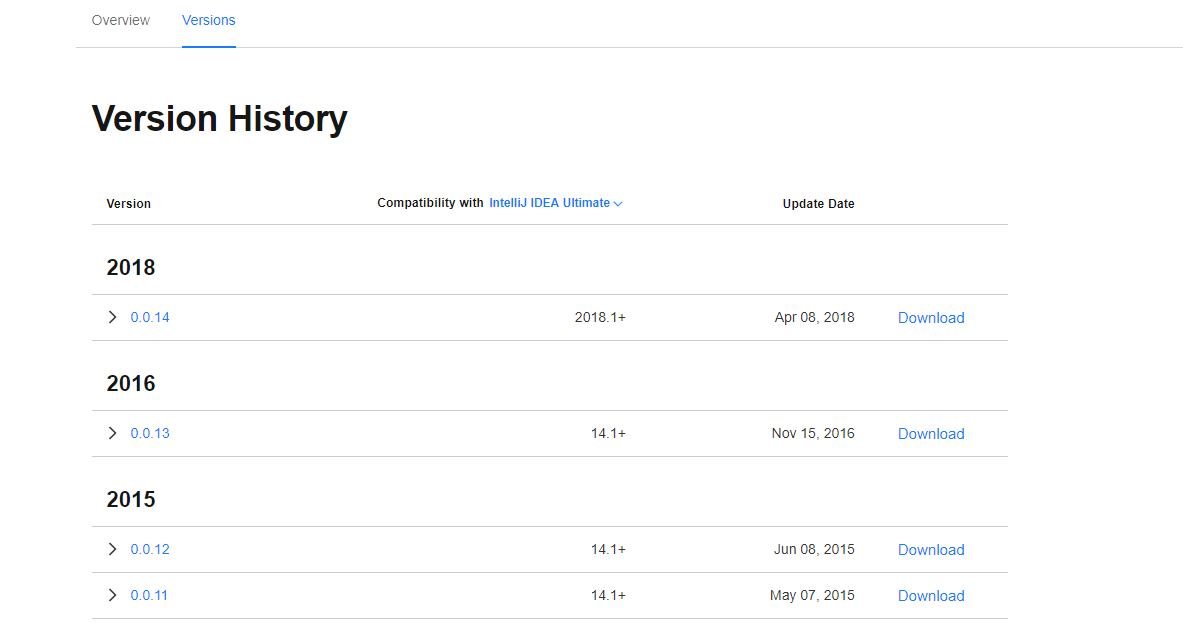
Task: Switch to the Overview tab
Action: click(121, 20)
